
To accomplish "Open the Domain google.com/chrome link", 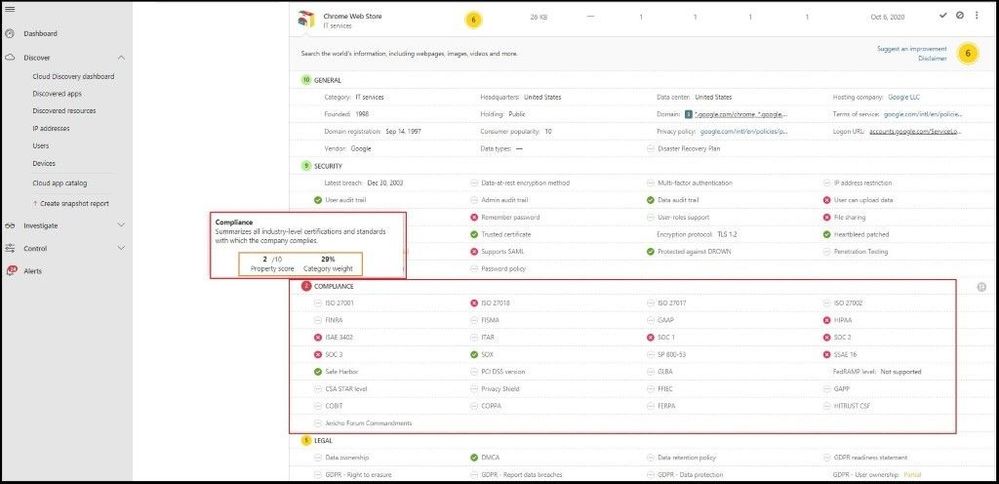I will (741, 115).
